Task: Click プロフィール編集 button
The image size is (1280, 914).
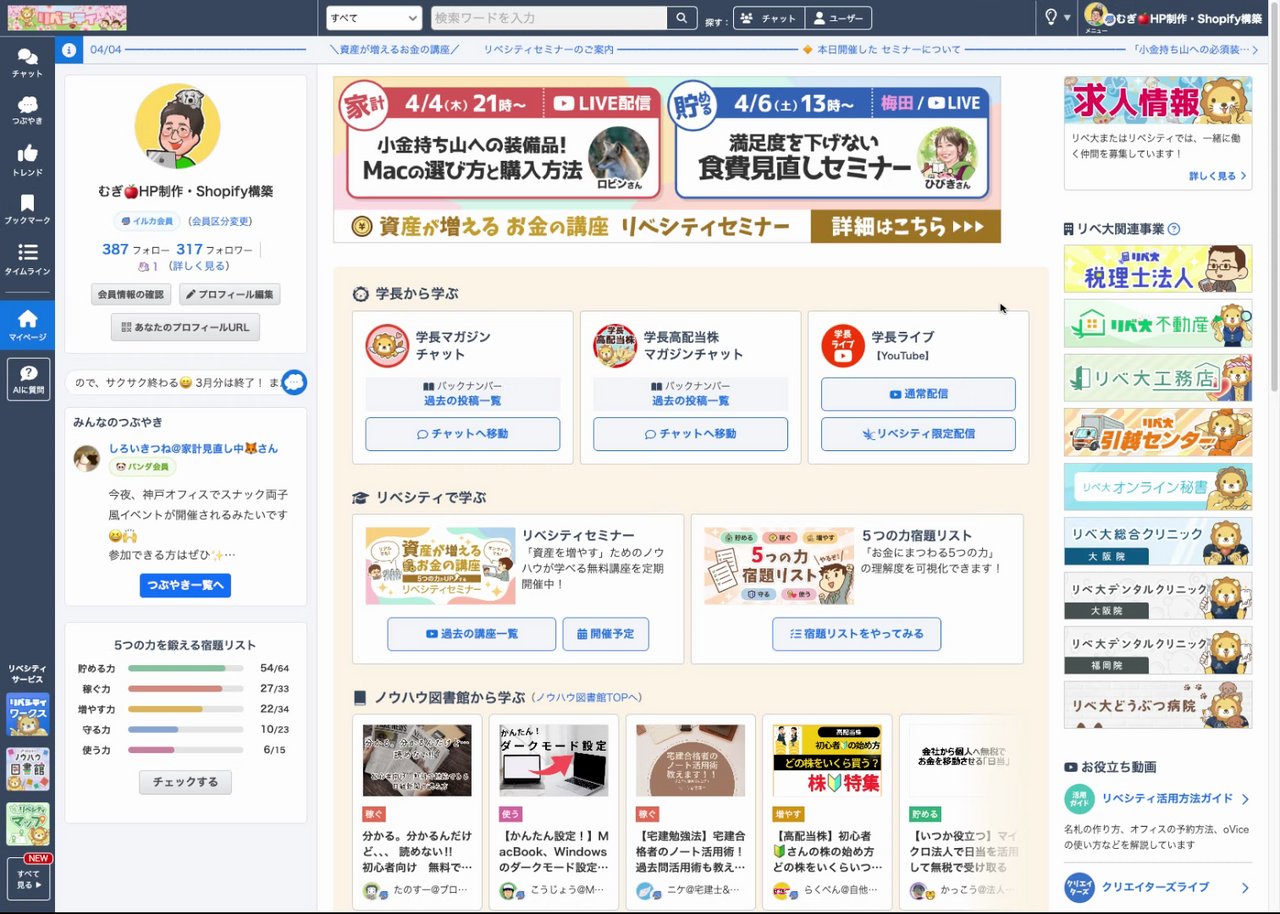Action: click(x=230, y=295)
